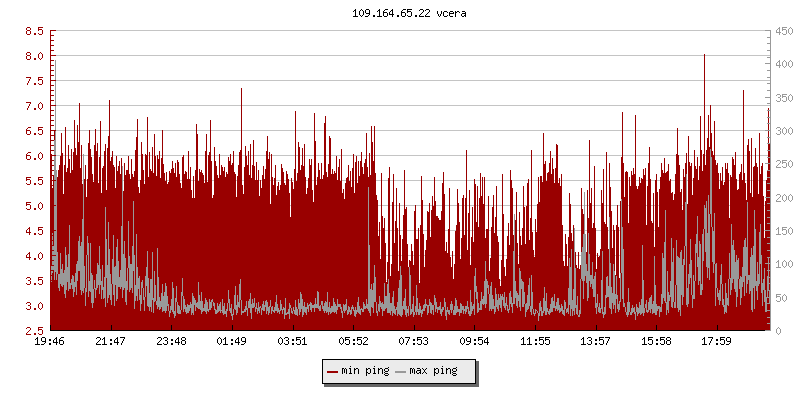Click the 450 value on right axis
The width and height of the screenshot is (800, 400).
pos(784,31)
